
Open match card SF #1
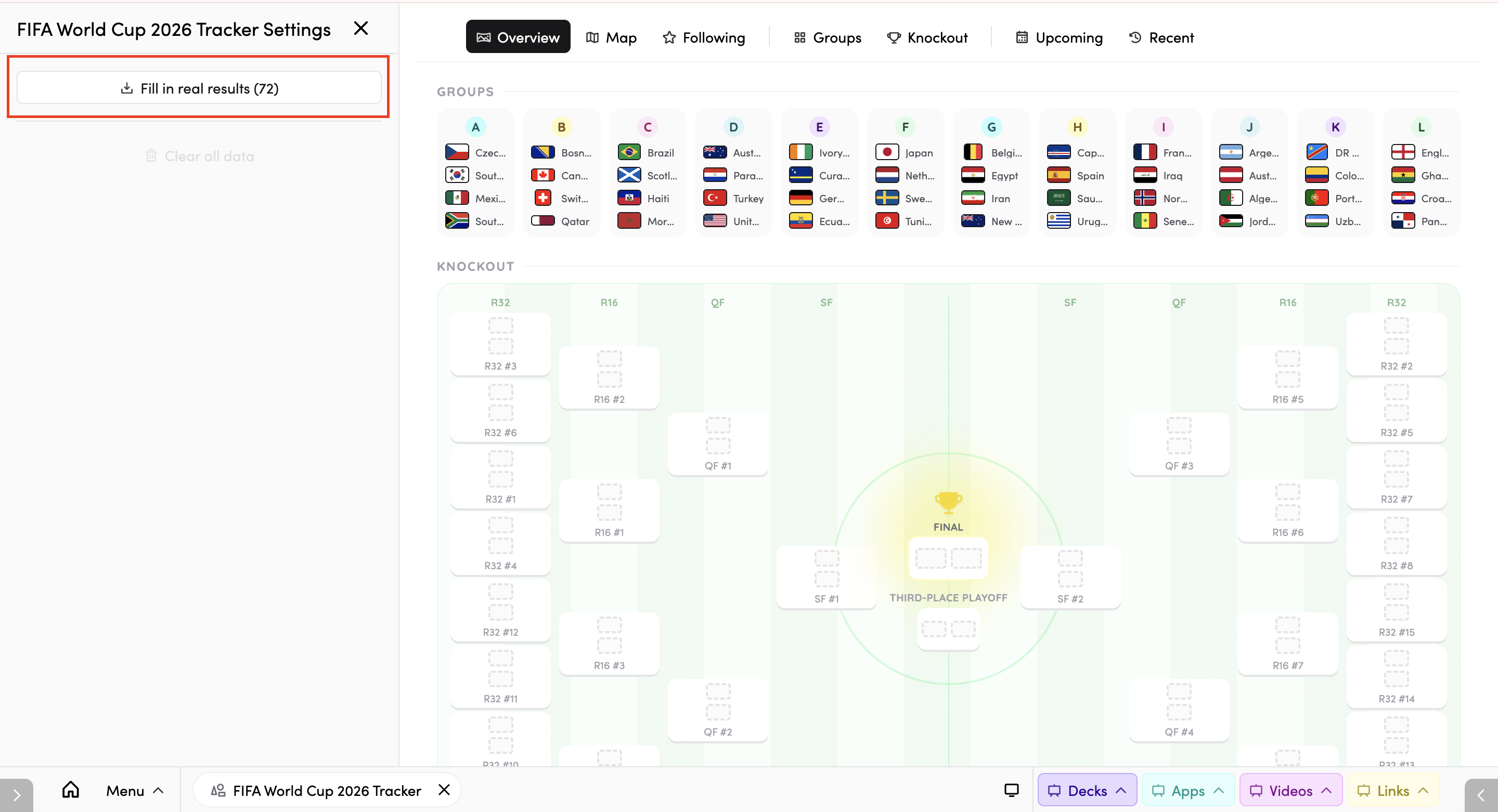tap(827, 577)
